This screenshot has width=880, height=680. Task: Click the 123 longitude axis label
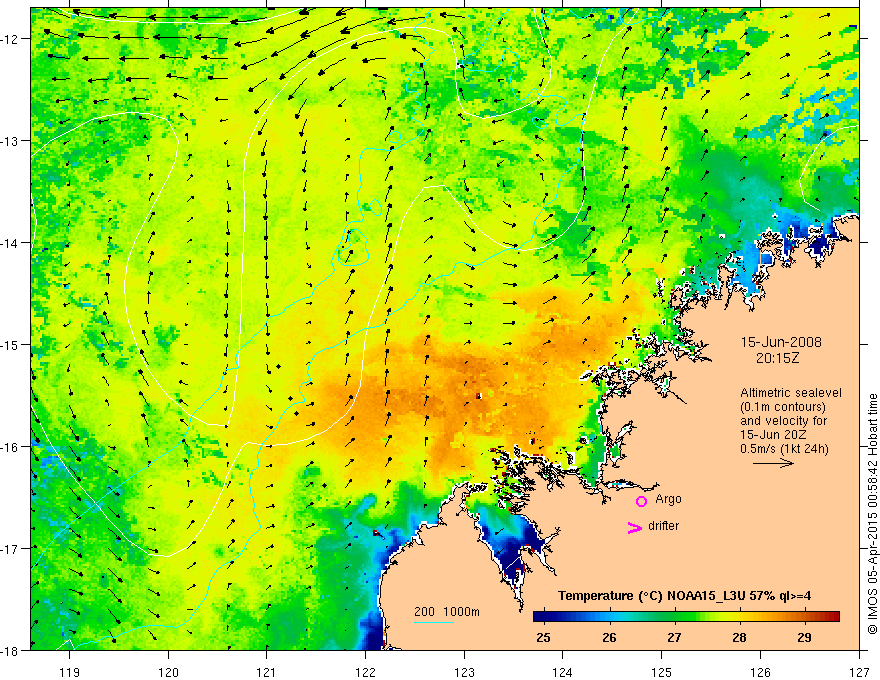coord(464,672)
